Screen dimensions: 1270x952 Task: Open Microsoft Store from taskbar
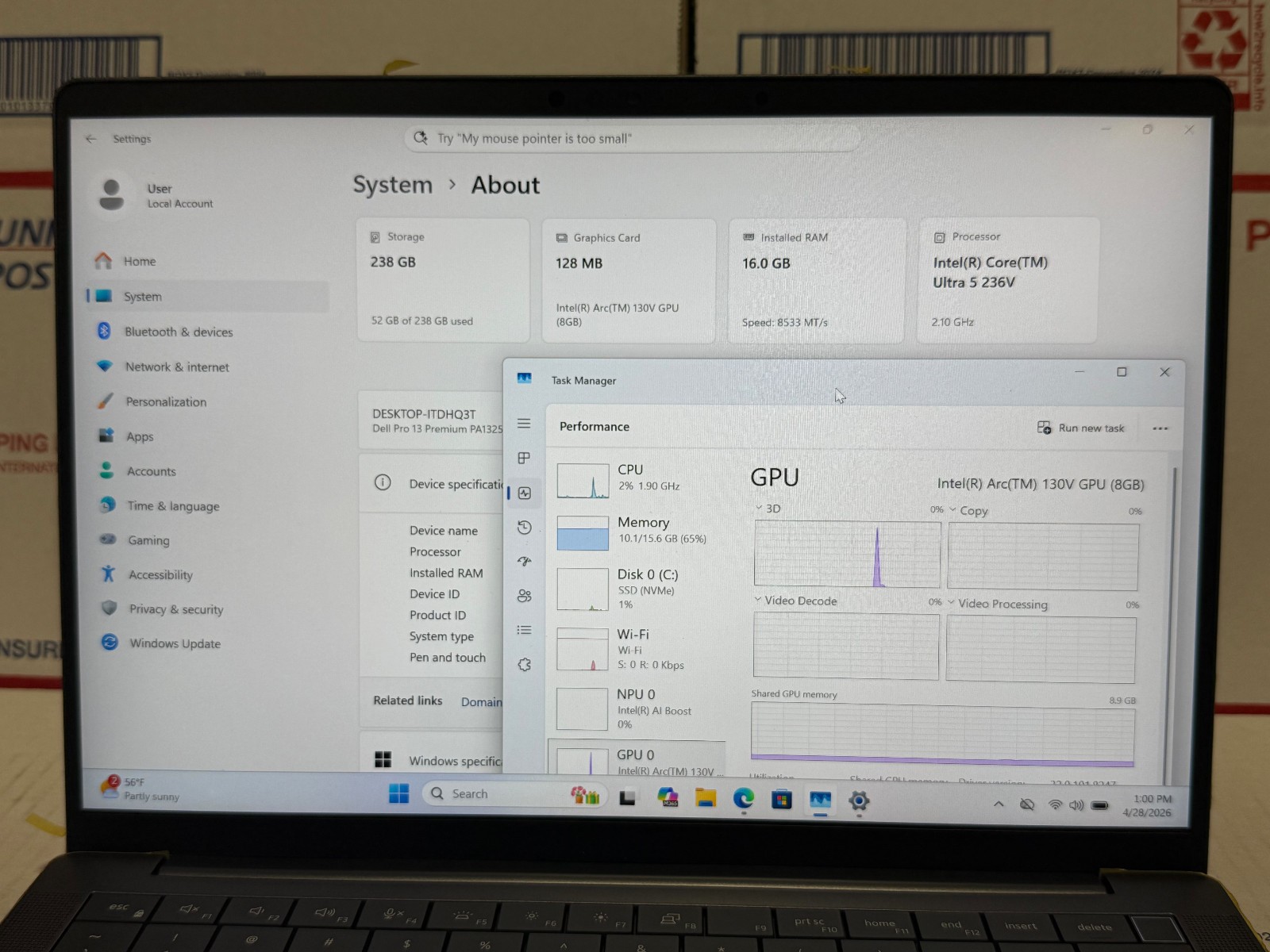pos(781,799)
